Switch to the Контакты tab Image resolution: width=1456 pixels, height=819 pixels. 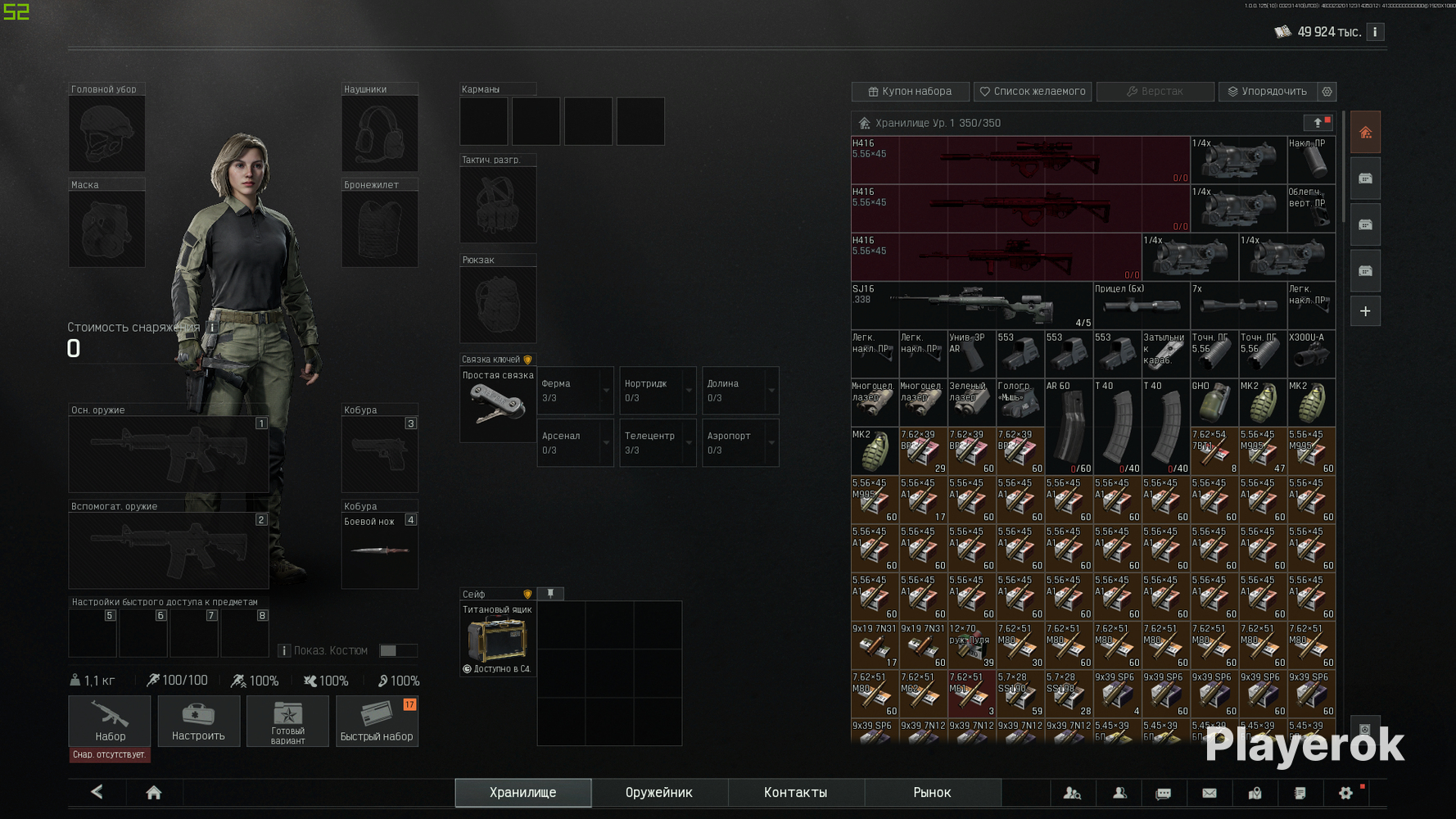point(796,793)
